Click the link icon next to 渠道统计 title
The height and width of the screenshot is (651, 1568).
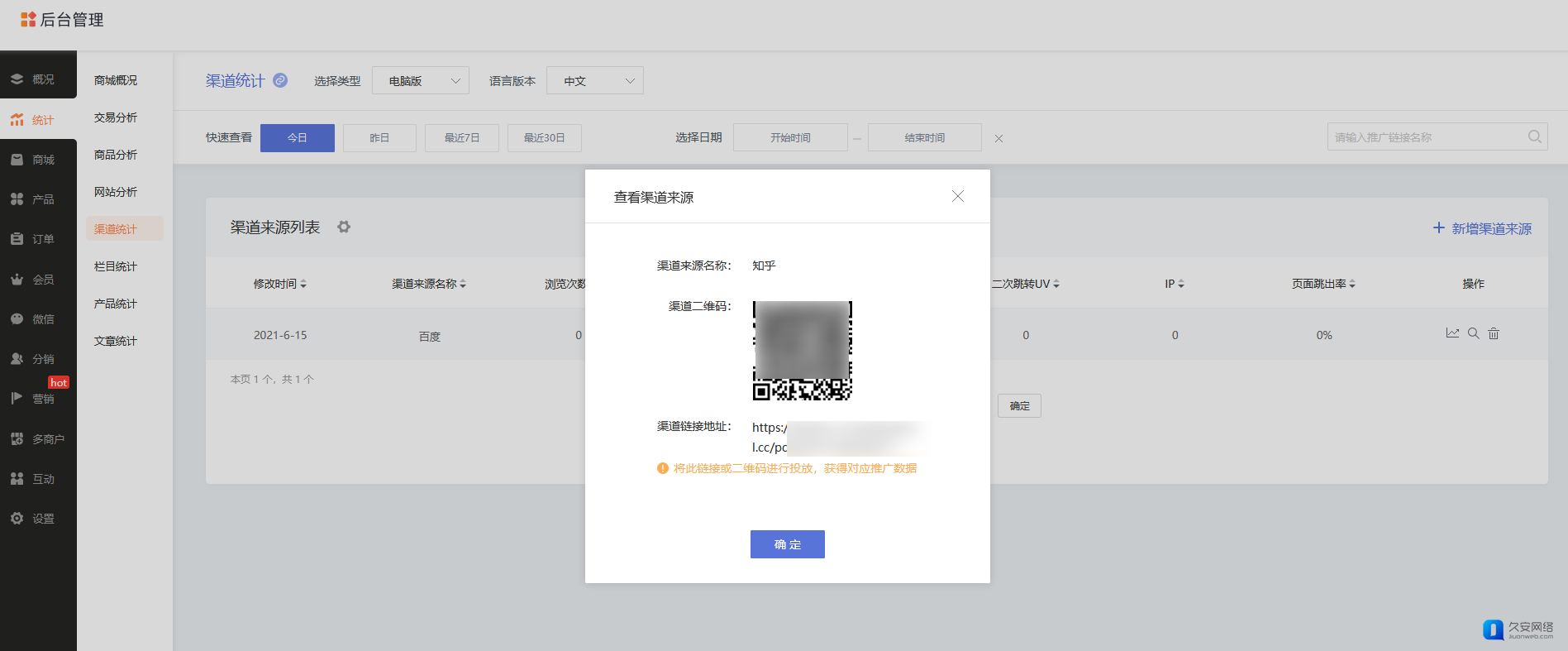click(280, 80)
